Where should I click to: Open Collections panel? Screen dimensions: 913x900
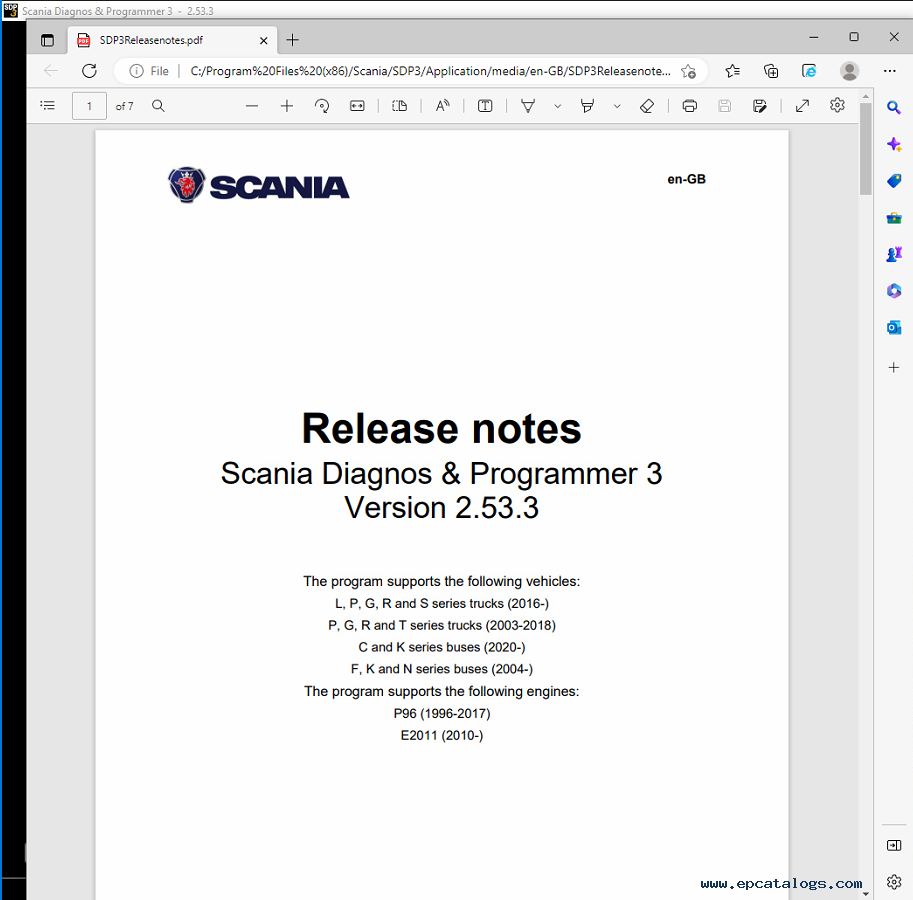pyautogui.click(x=770, y=71)
